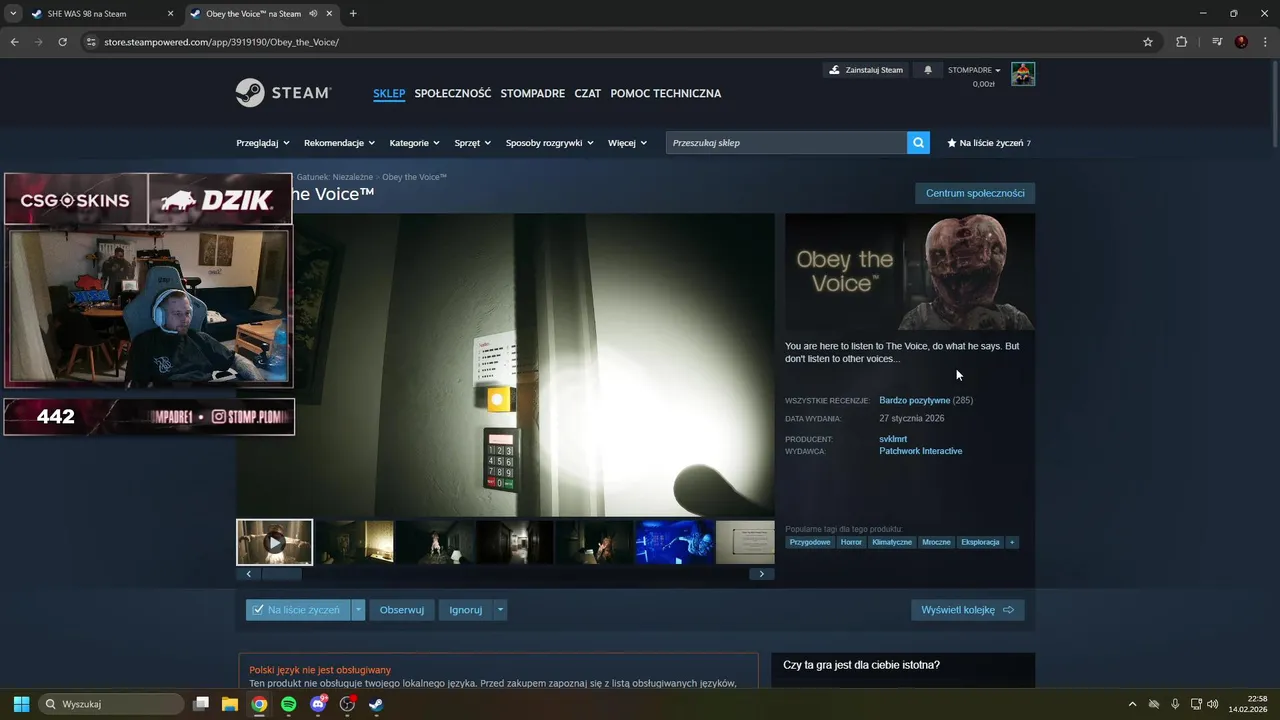Image resolution: width=1280 pixels, height=720 pixels.
Task: Bookmark this page with the star icon
Action: (1148, 42)
